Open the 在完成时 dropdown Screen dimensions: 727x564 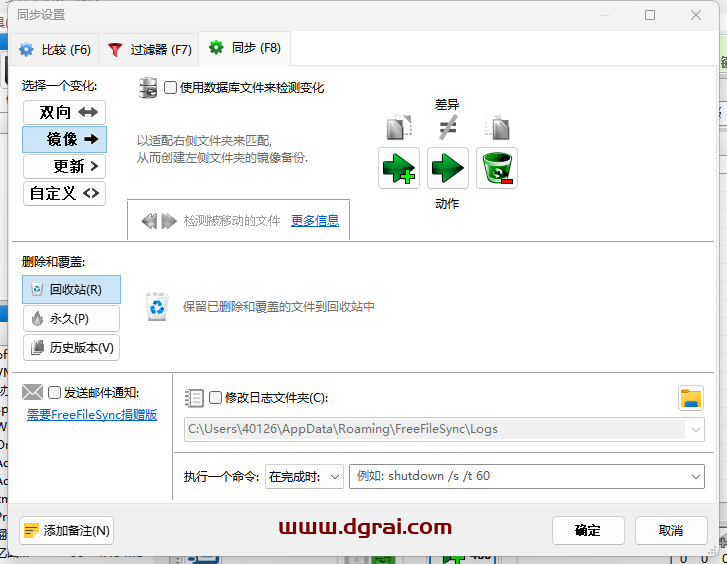point(304,476)
